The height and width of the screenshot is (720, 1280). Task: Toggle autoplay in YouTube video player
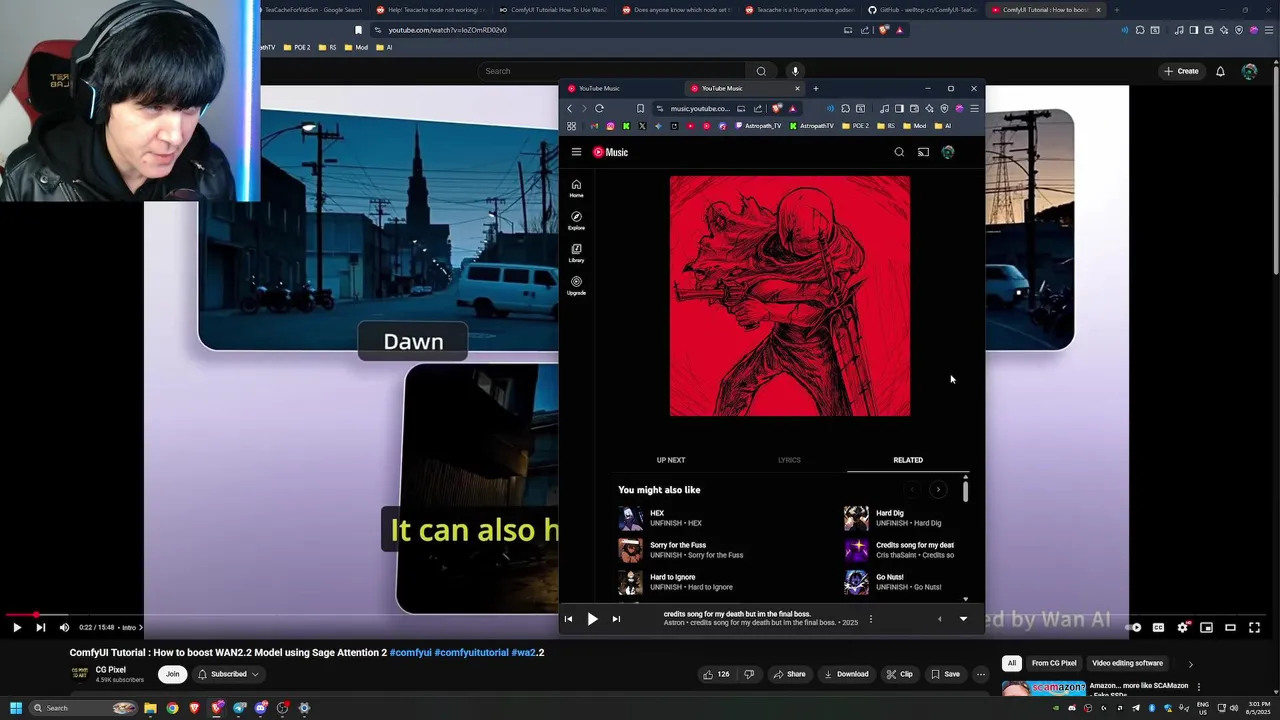coord(1134,627)
